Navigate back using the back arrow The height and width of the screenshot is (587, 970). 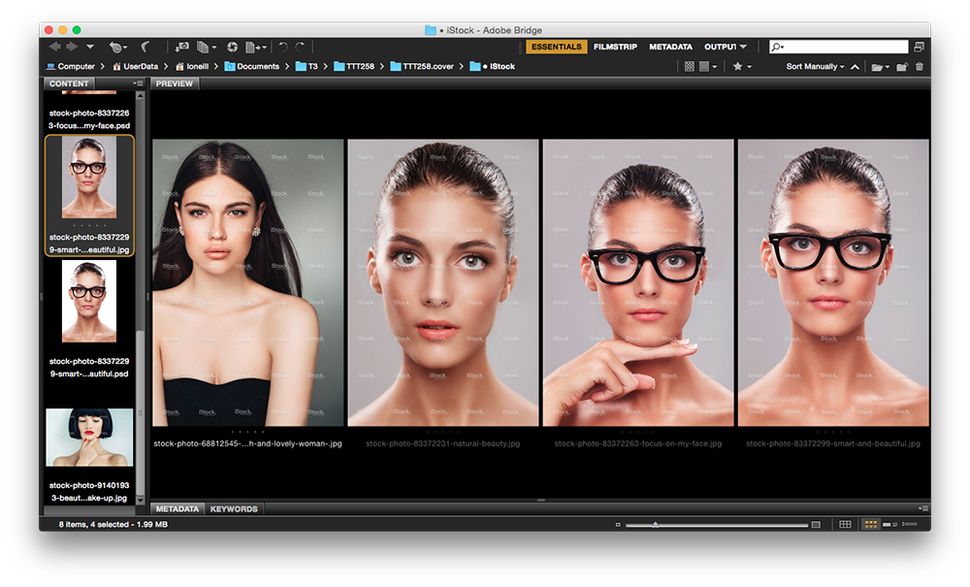pyautogui.click(x=52, y=46)
